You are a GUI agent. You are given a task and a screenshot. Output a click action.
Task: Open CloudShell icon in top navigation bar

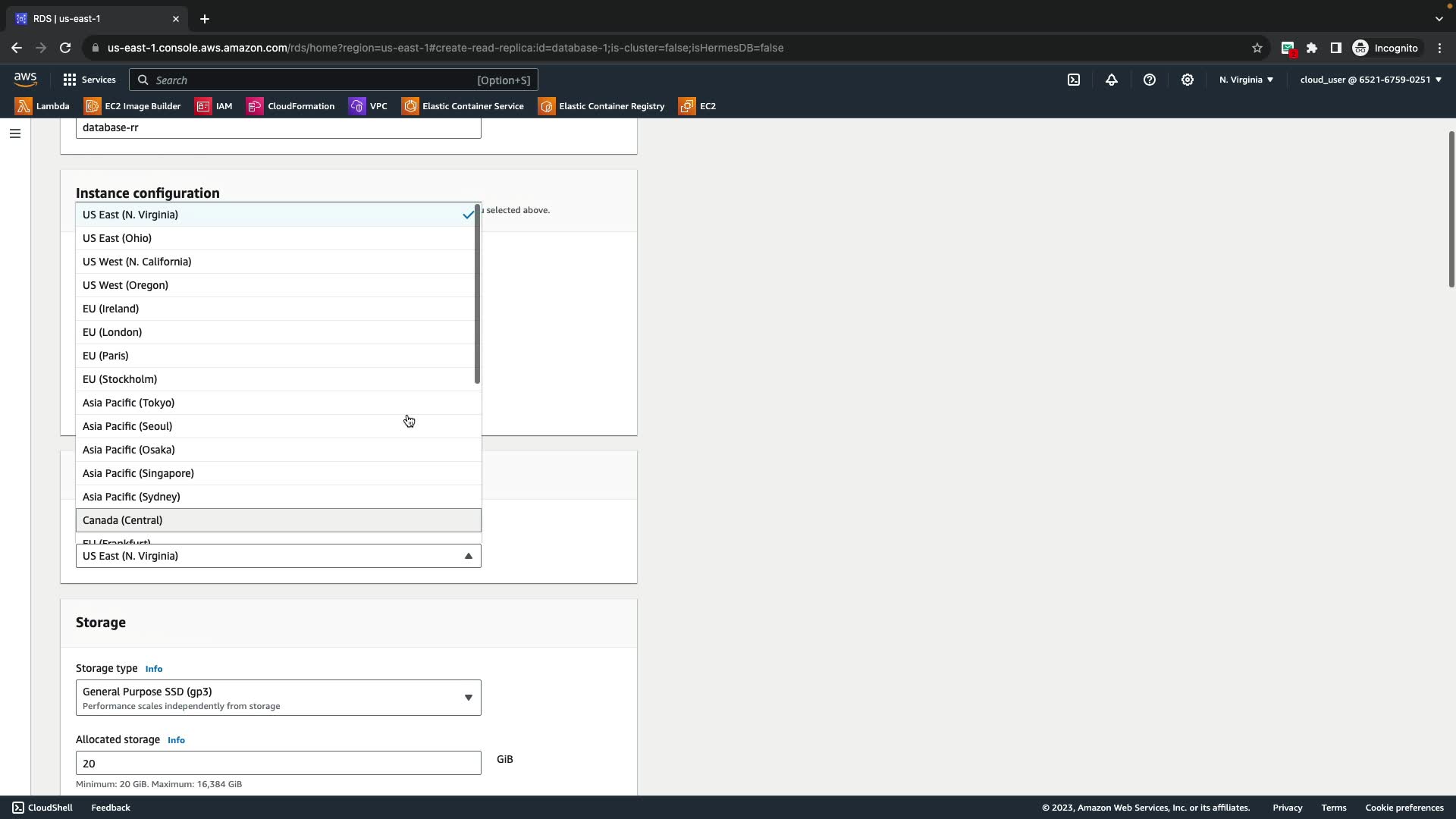click(1074, 80)
